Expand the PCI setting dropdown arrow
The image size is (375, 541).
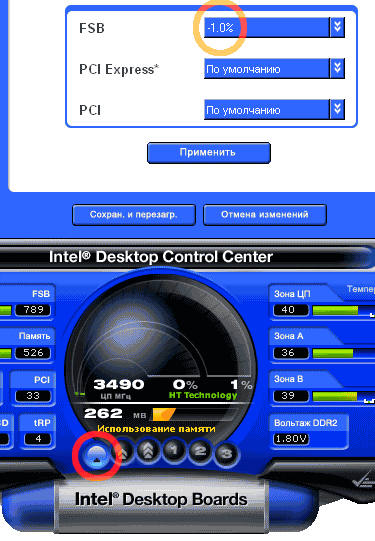click(x=337, y=110)
